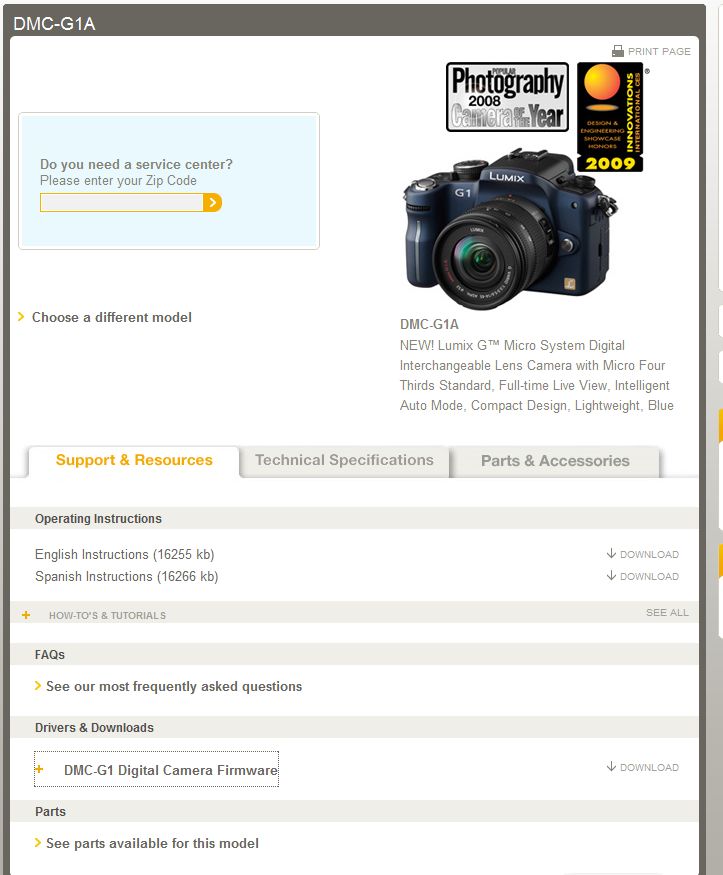Open See parts available for this model
Screen dimensions: 723x875
click(152, 843)
